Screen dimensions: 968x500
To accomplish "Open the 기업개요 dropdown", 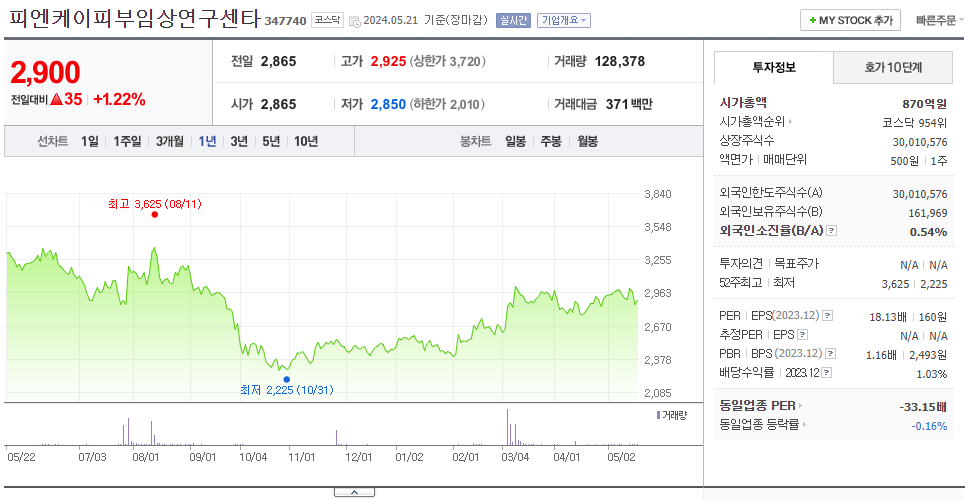I will 564,20.
